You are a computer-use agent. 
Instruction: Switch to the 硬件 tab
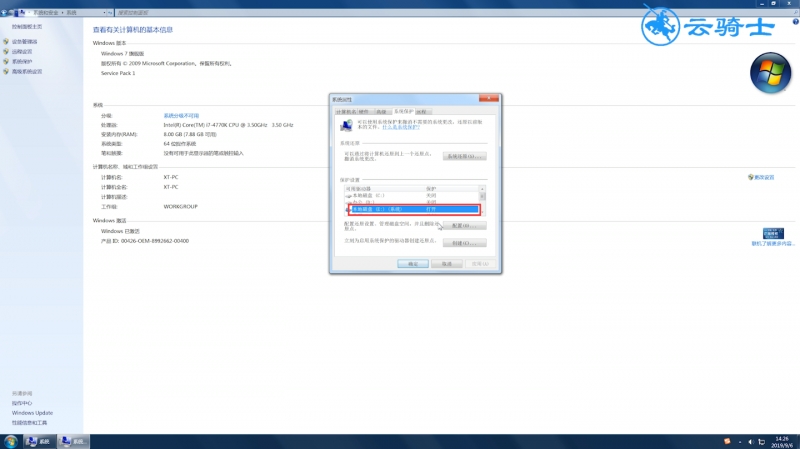pos(364,112)
